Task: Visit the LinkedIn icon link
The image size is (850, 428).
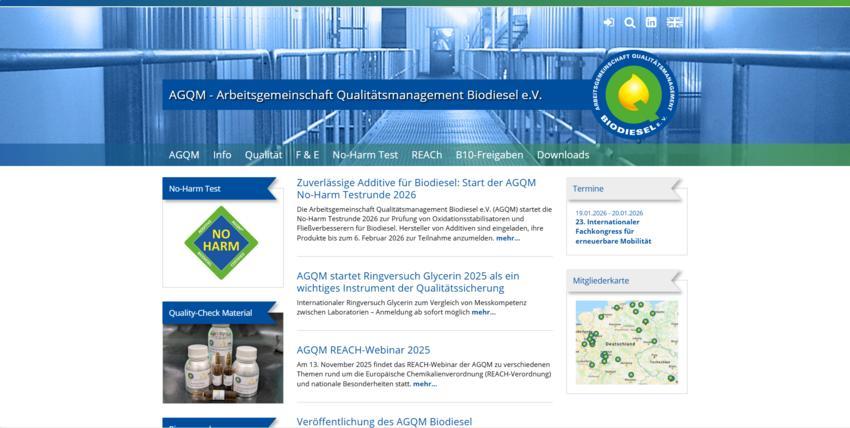Action: 651,22
